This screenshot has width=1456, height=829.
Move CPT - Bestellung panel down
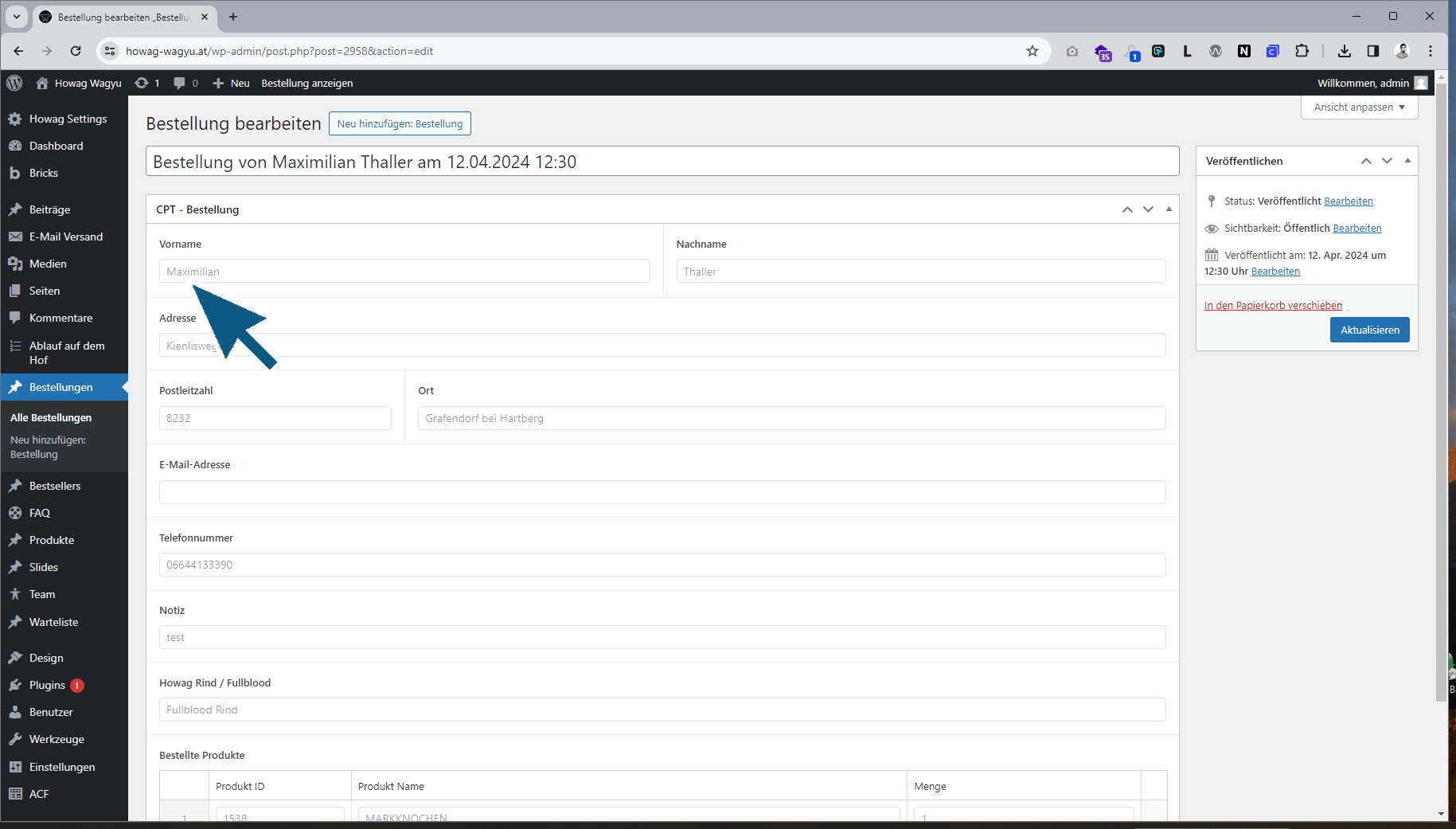pos(1148,209)
